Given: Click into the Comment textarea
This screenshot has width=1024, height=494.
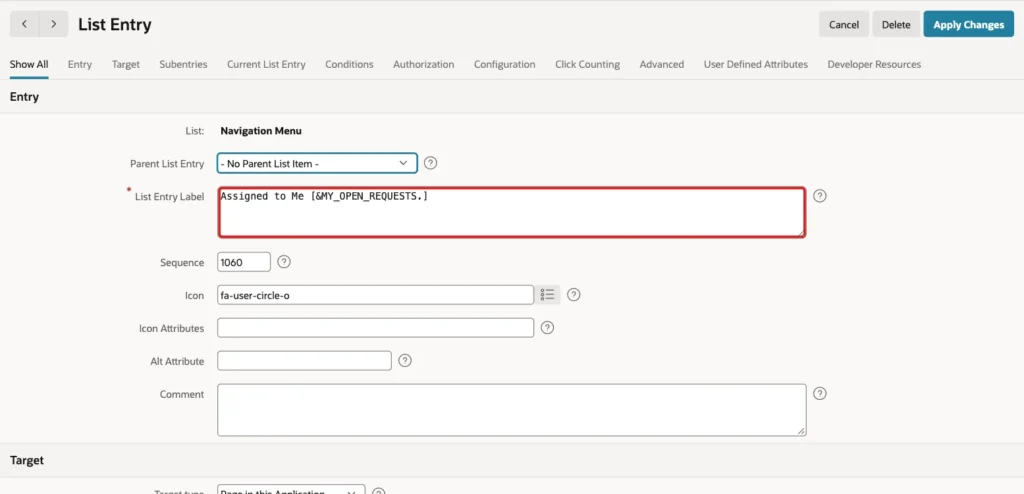Looking at the screenshot, I should coord(511,410).
